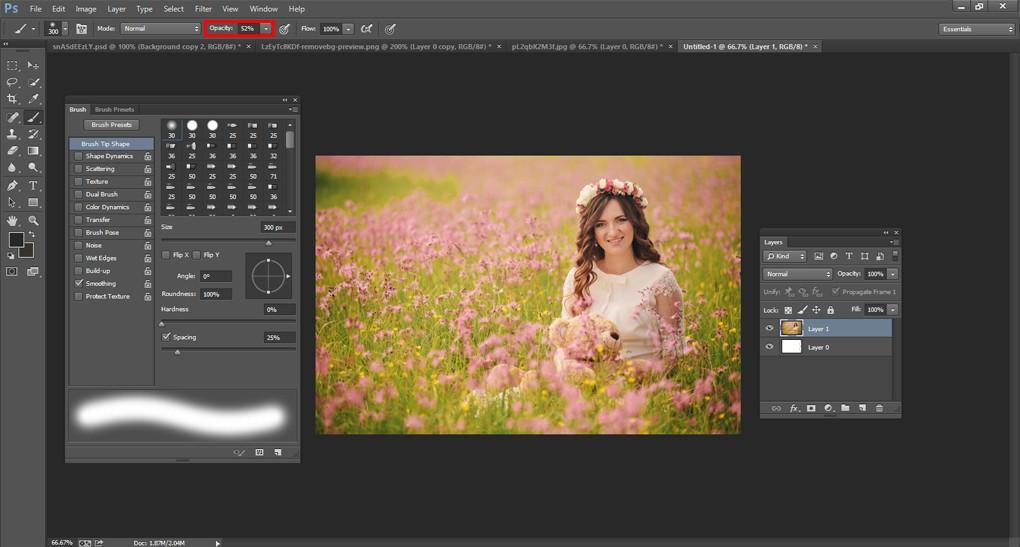
Task: Click the Brush Presets button
Action: click(x=111, y=124)
